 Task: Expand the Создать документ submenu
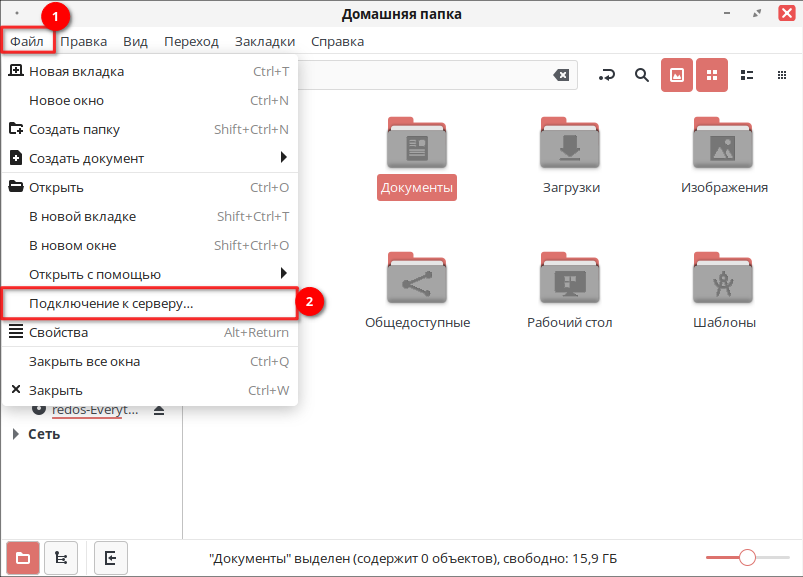(150, 158)
